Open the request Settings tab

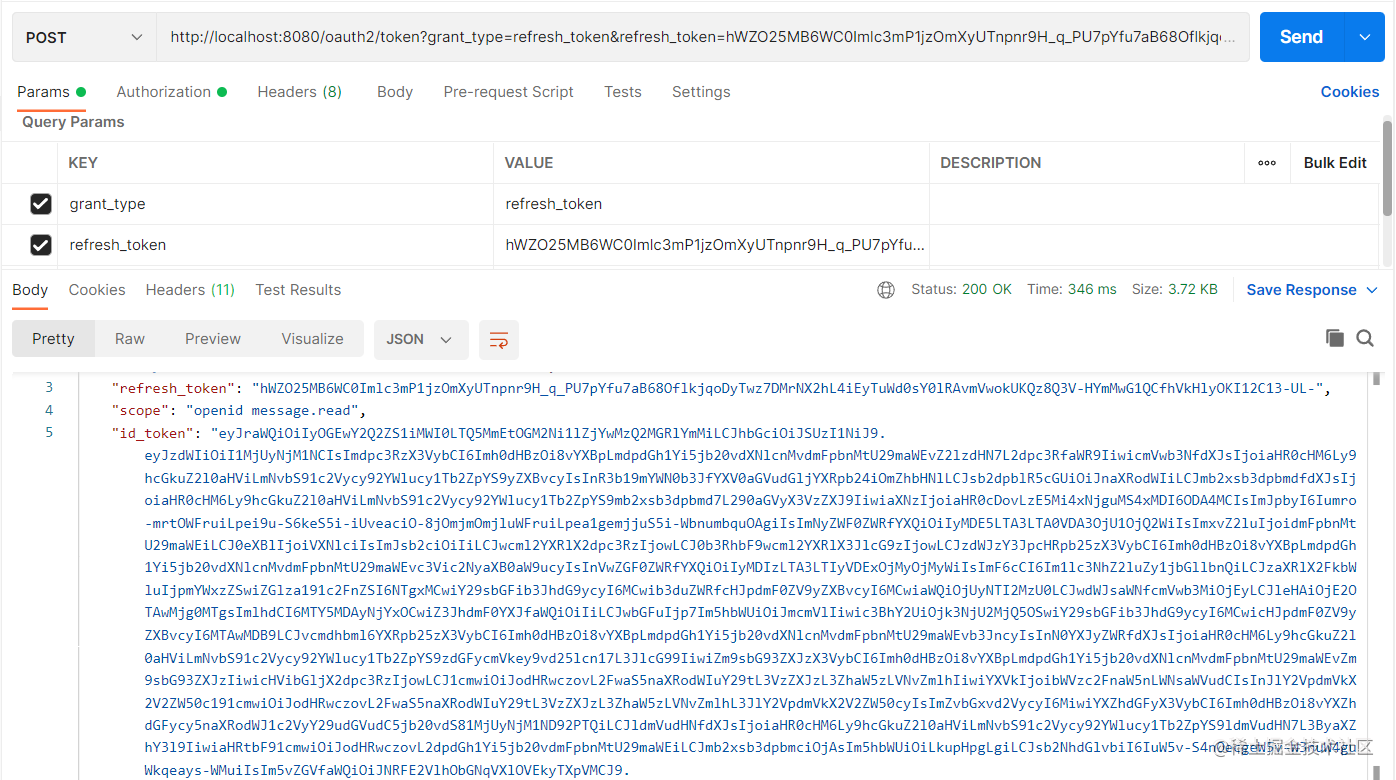pyautogui.click(x=701, y=92)
